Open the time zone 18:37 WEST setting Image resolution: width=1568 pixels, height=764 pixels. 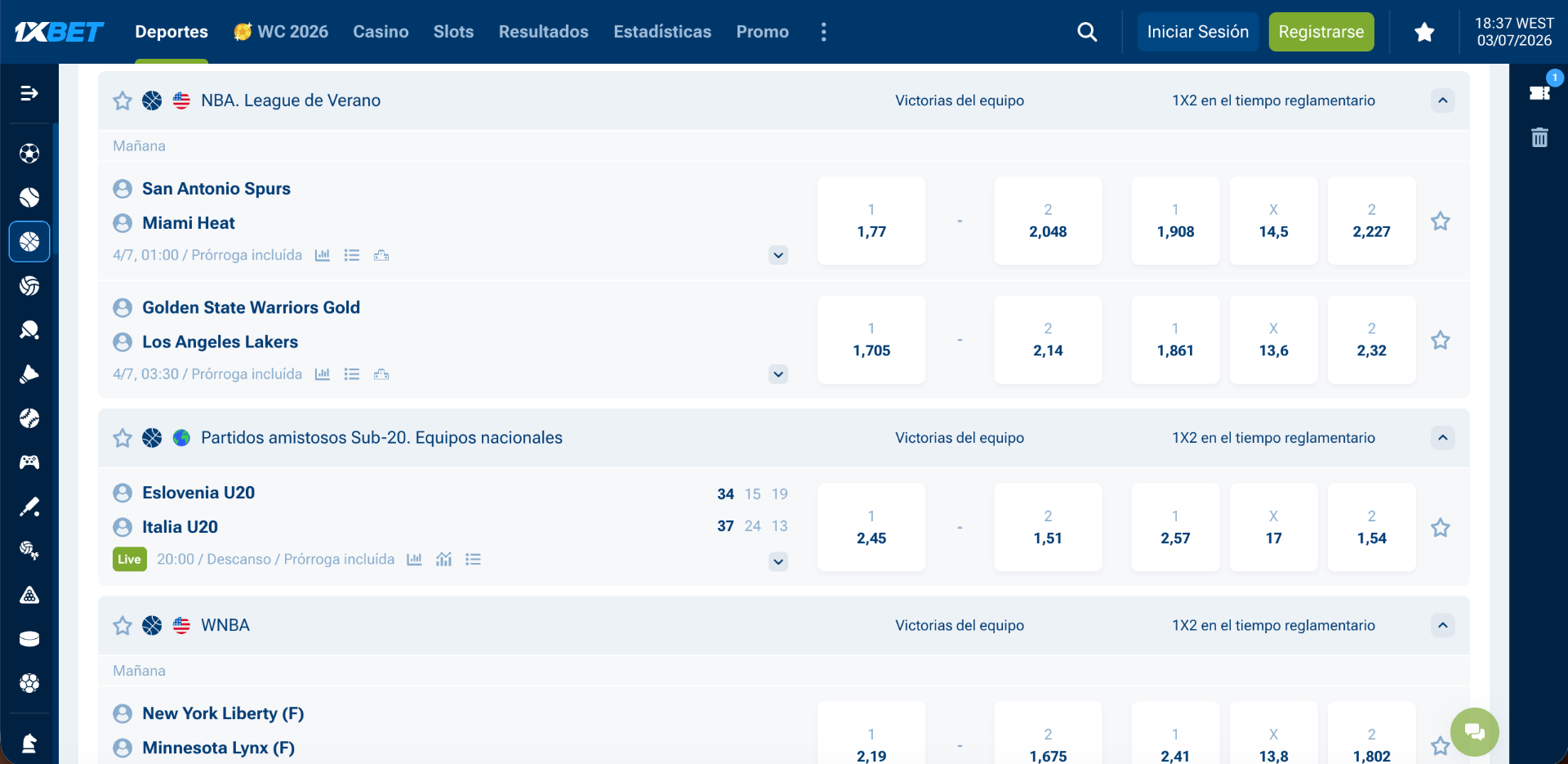point(1513,32)
